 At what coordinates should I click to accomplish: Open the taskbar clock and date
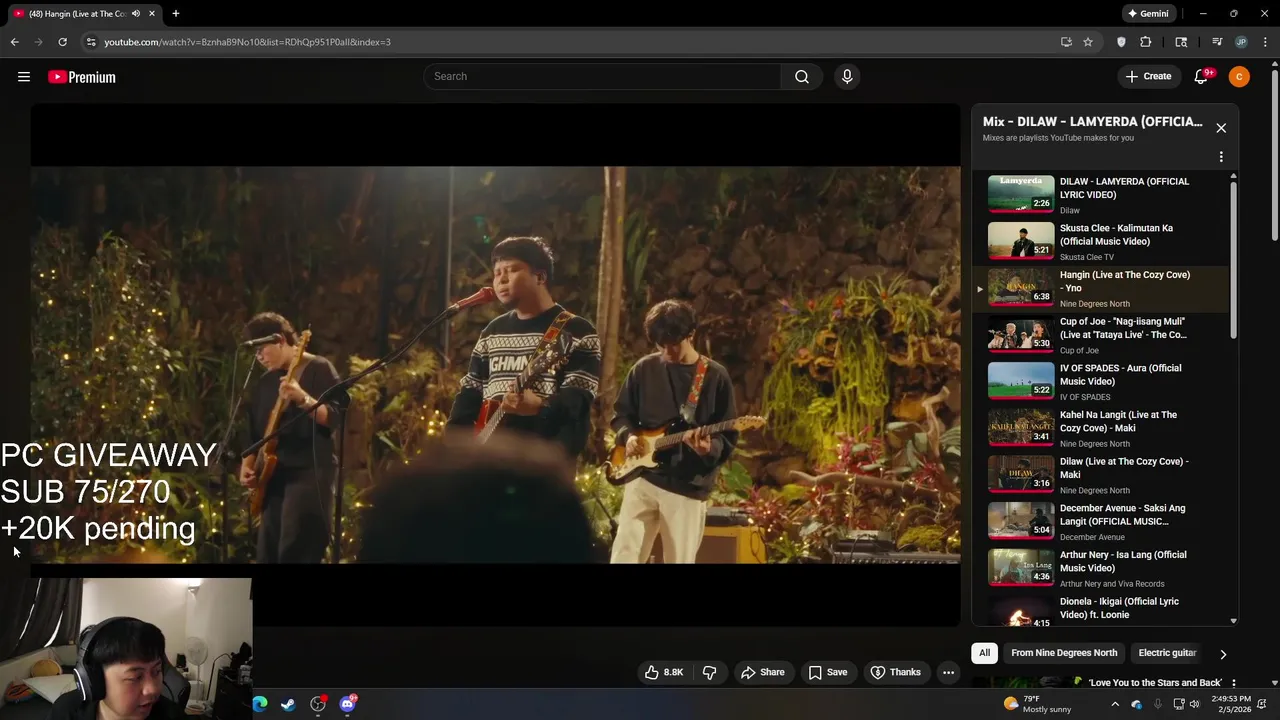pos(1231,704)
